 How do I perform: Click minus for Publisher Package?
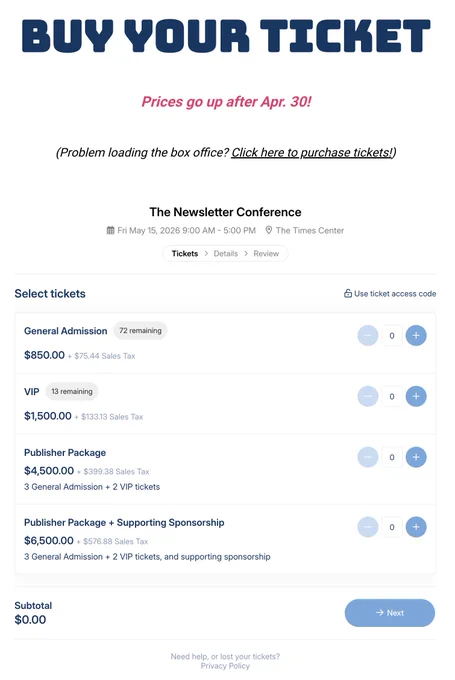pyautogui.click(x=368, y=457)
